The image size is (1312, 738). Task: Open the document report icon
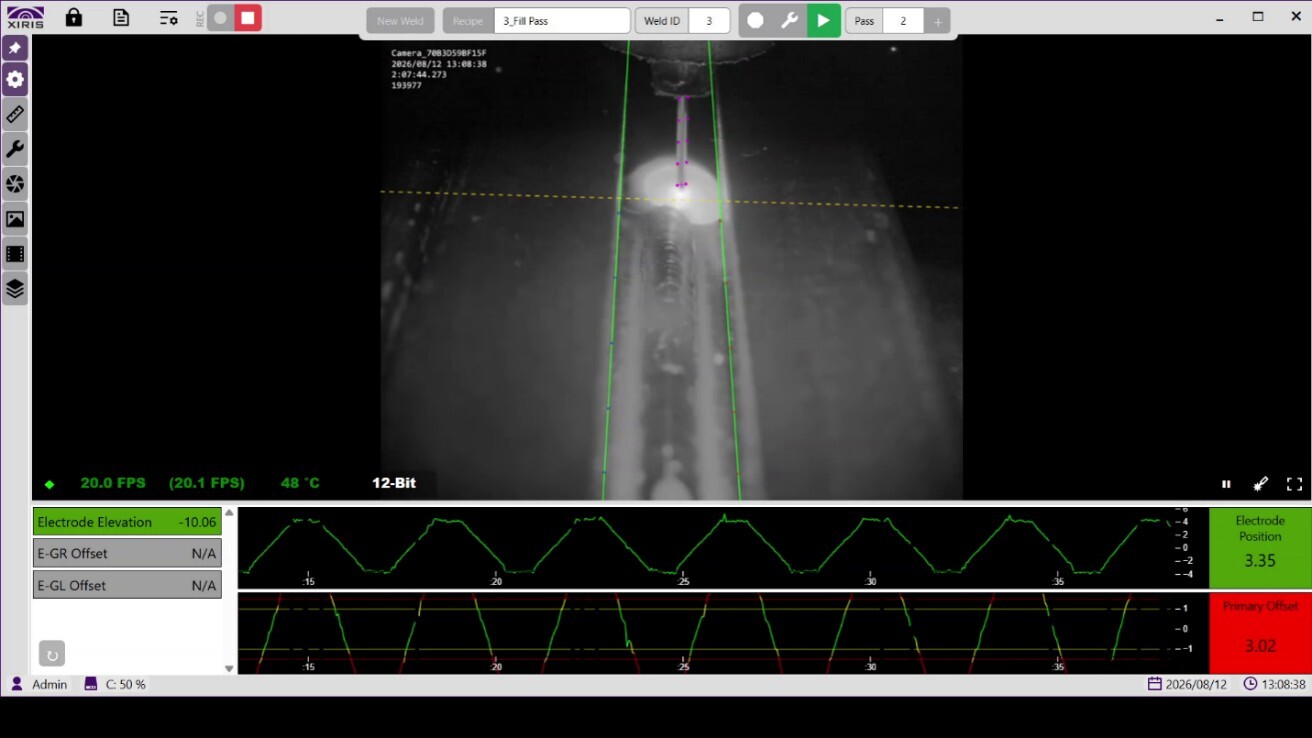121,17
